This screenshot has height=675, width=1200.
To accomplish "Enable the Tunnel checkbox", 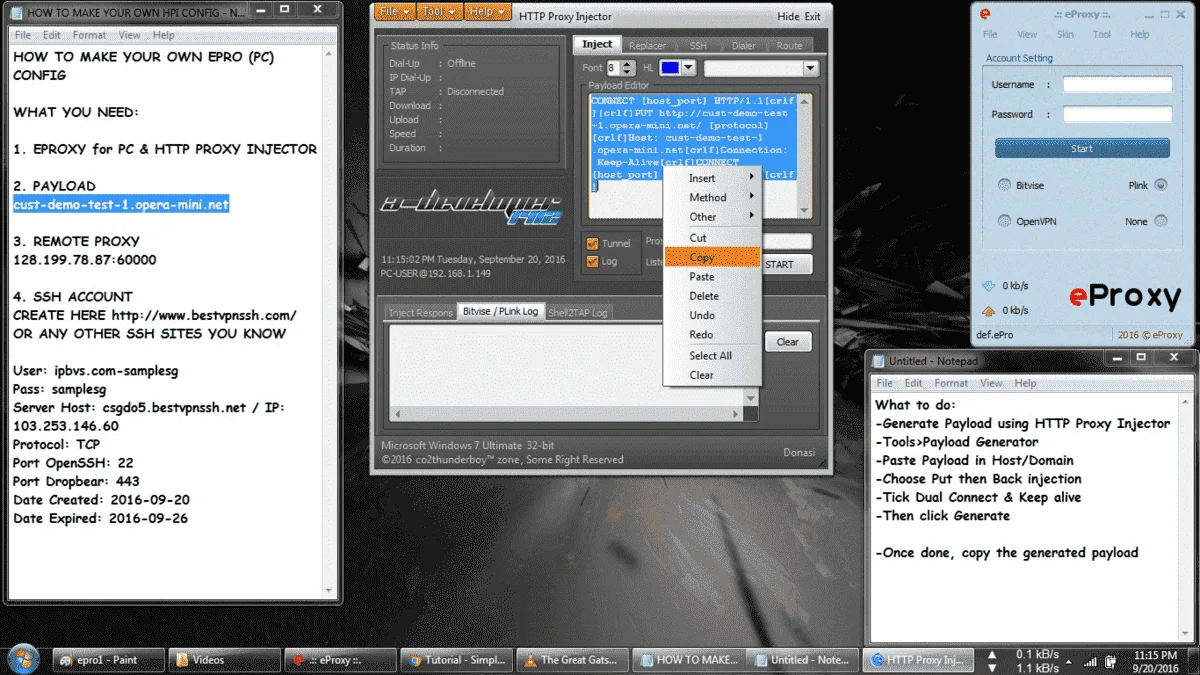I will pos(593,243).
